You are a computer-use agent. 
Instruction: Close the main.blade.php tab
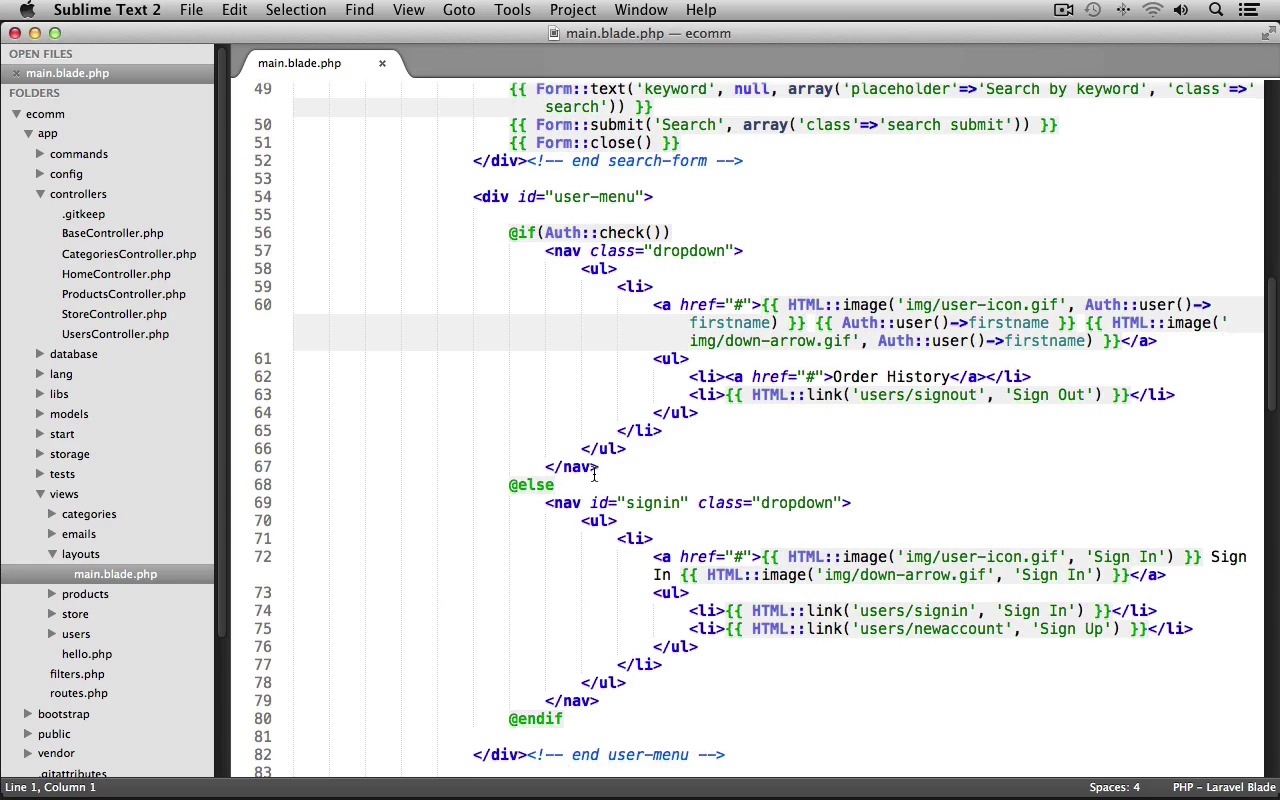(382, 63)
